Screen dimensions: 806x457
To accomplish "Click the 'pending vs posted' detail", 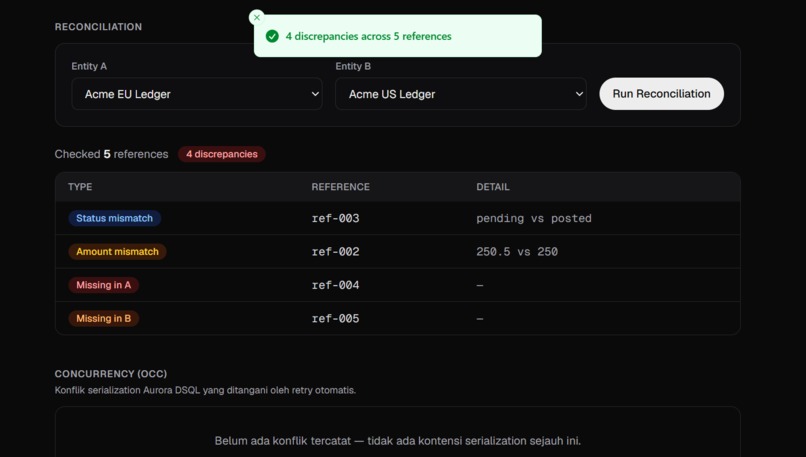I will 534,218.
